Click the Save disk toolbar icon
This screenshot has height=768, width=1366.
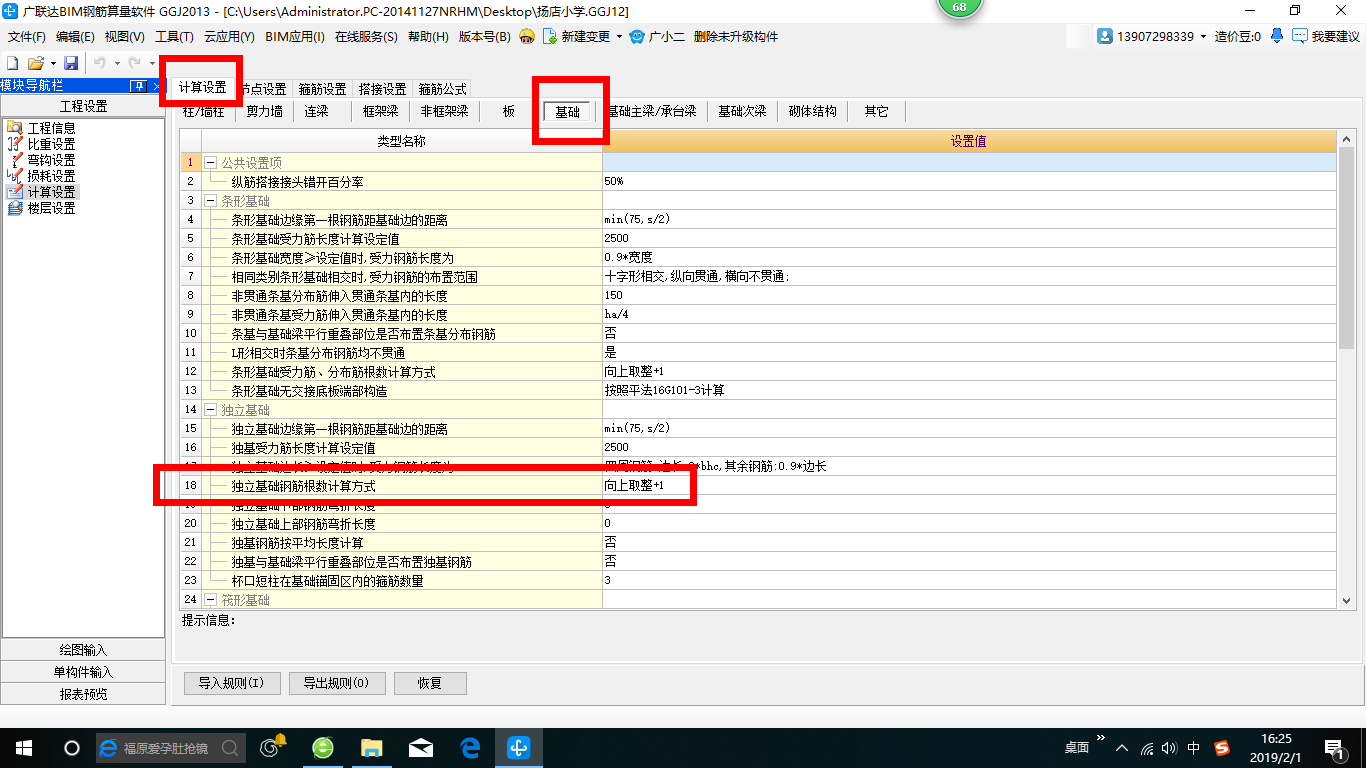point(71,63)
